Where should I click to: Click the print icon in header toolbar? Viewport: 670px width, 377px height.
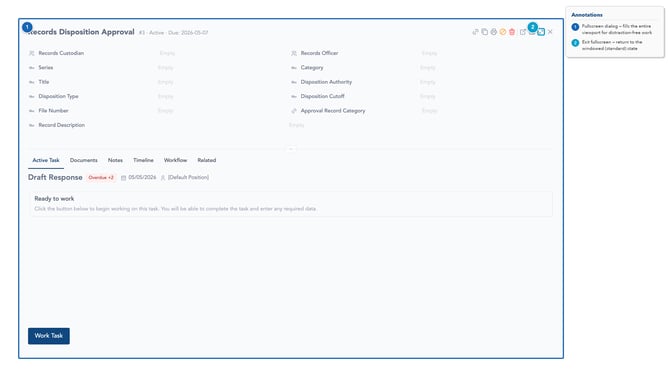pos(494,32)
